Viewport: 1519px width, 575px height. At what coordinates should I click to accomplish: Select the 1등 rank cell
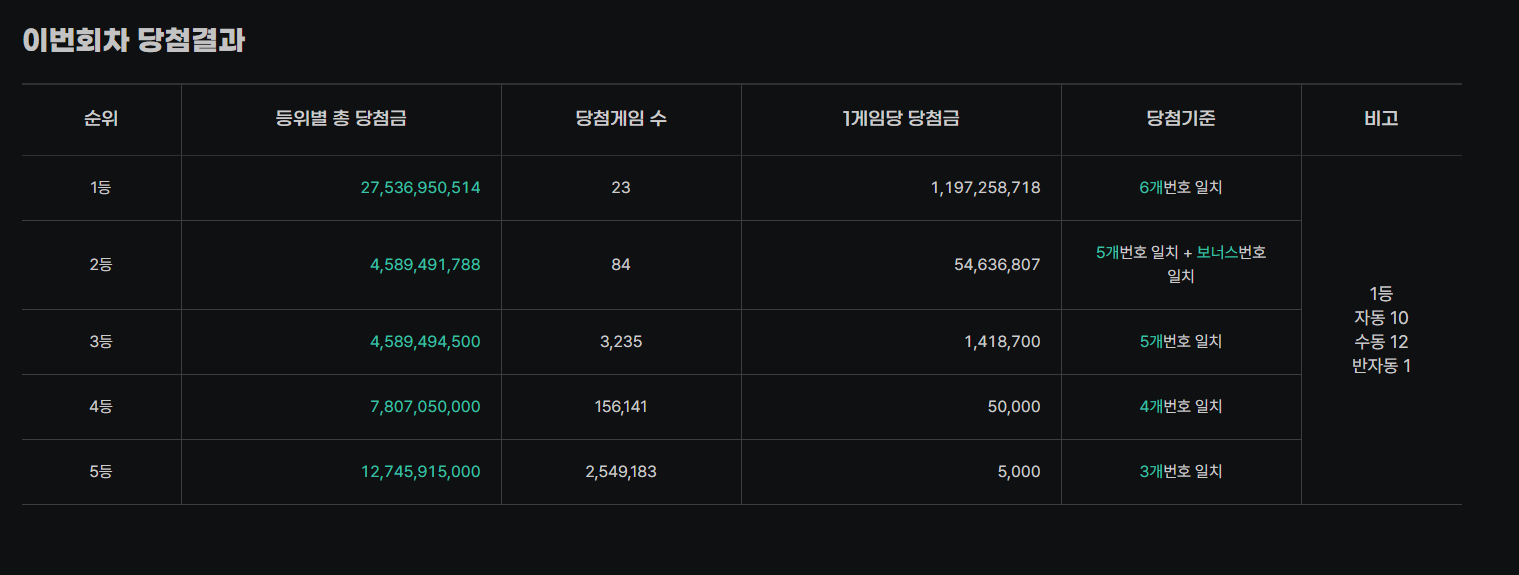[x=101, y=187]
